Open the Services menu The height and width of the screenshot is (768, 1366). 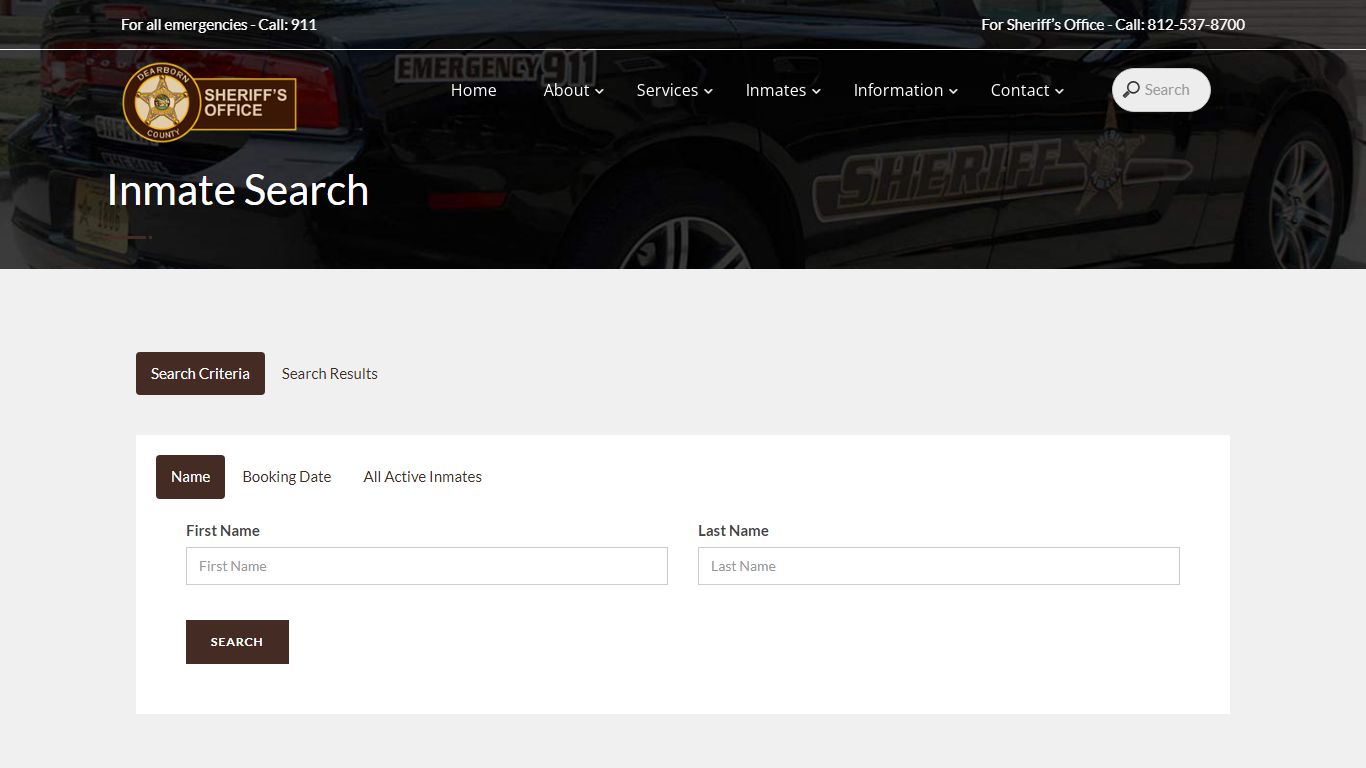667,90
